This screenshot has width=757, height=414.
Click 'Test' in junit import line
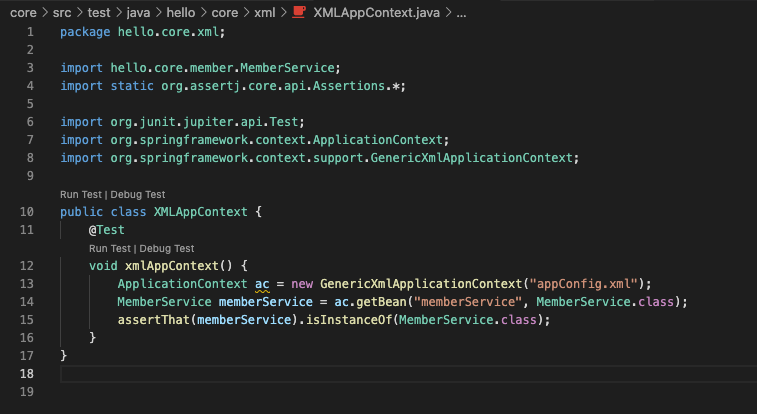click(284, 122)
